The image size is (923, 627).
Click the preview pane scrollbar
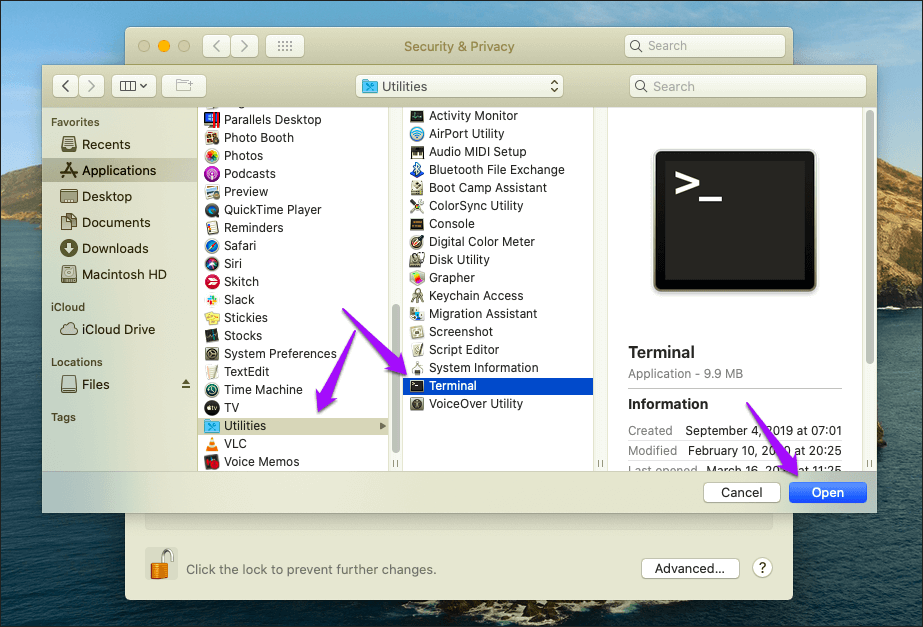[870, 237]
